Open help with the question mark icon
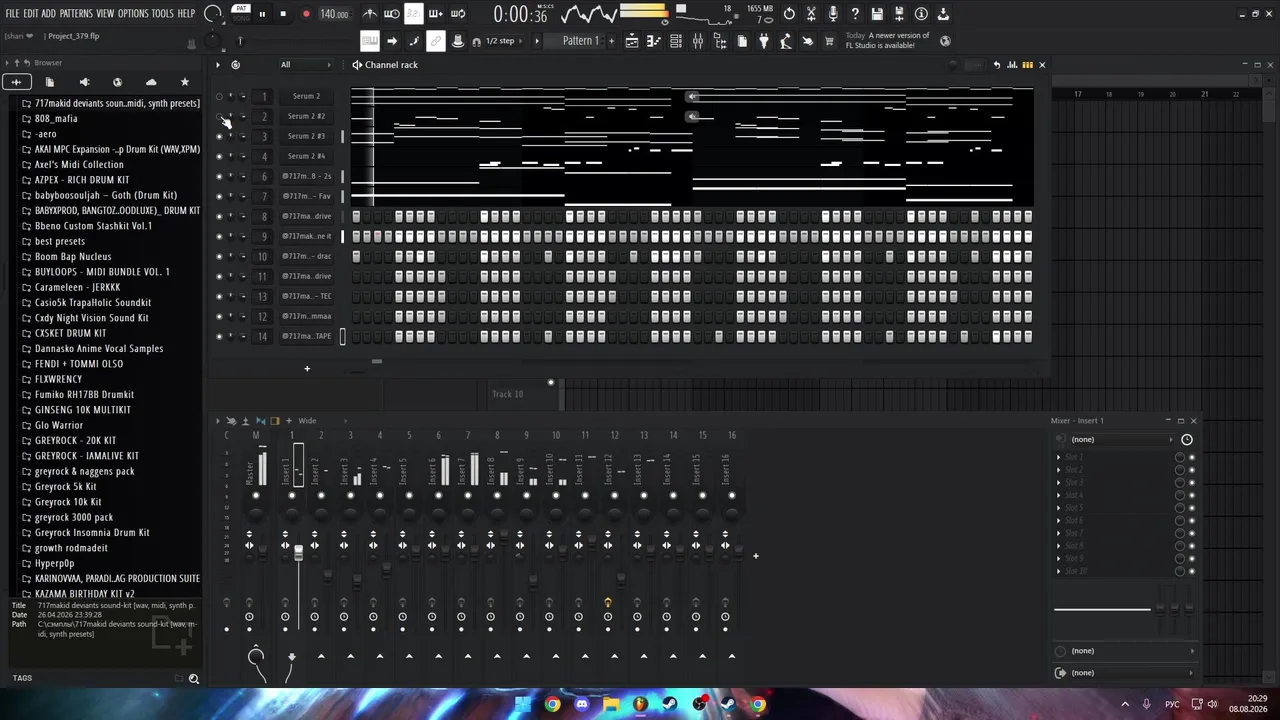Viewport: 1280px width, 720px height. (x=855, y=14)
